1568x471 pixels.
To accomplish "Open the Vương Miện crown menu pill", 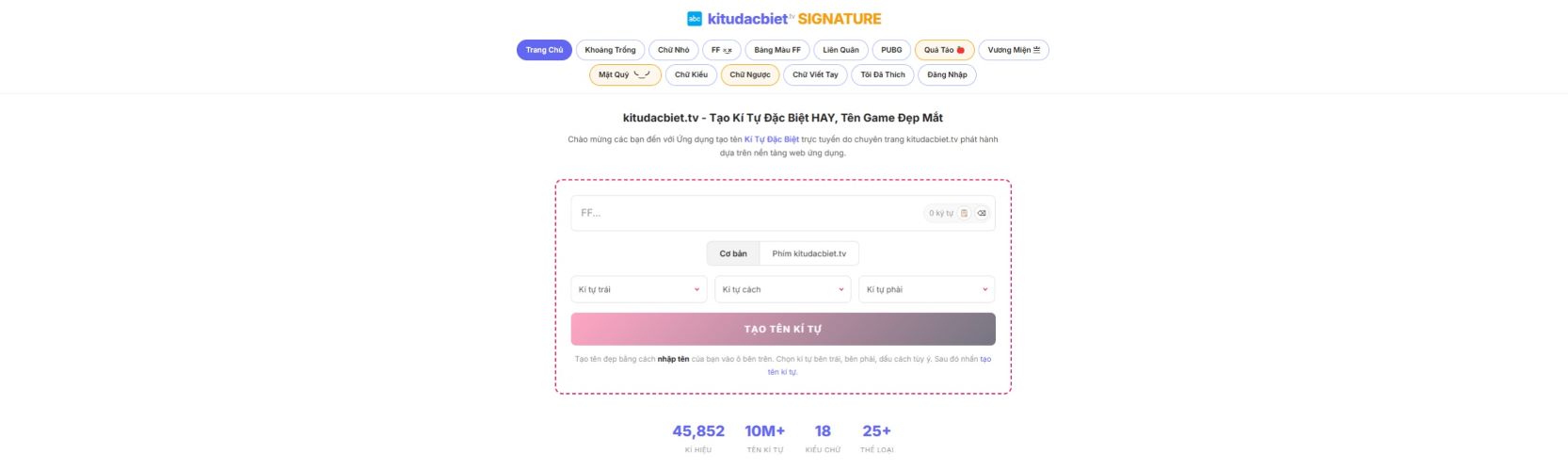I will (1013, 50).
